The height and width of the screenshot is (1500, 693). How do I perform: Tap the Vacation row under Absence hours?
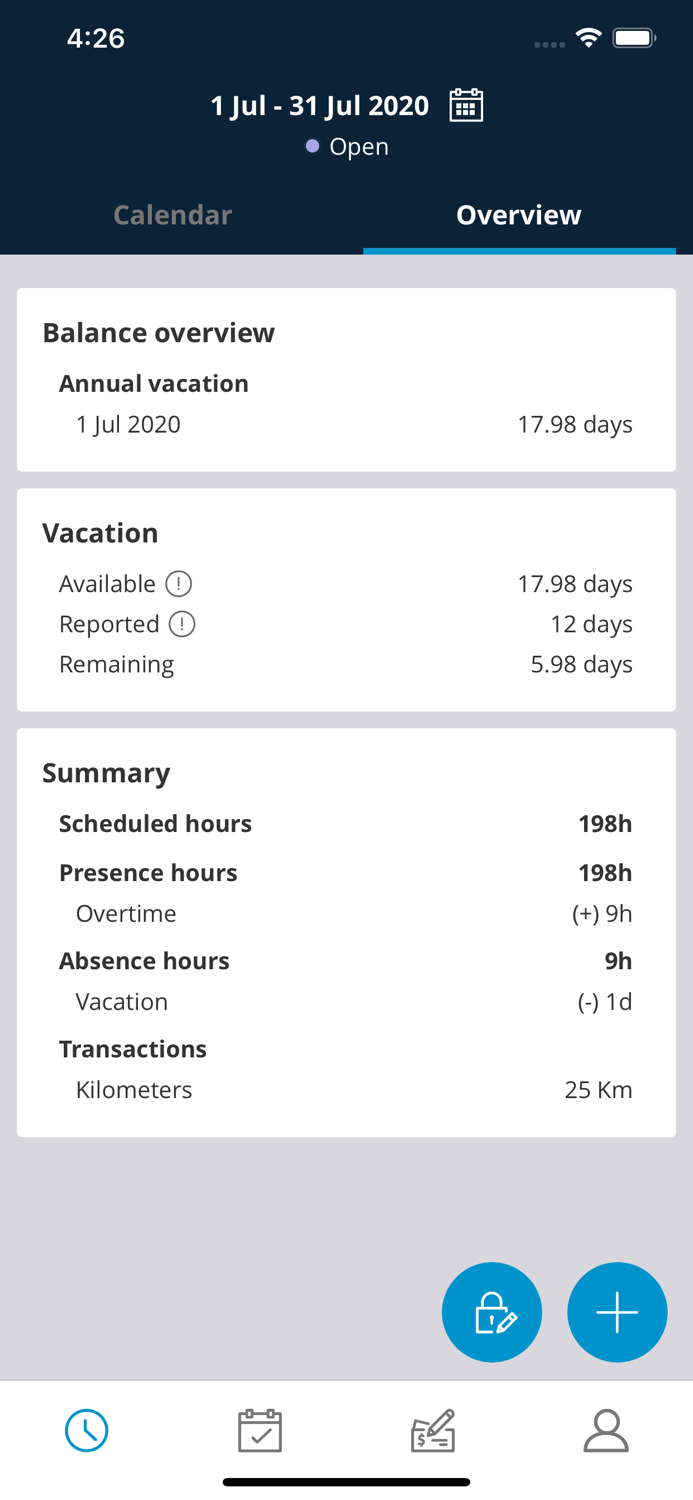pos(346,1001)
